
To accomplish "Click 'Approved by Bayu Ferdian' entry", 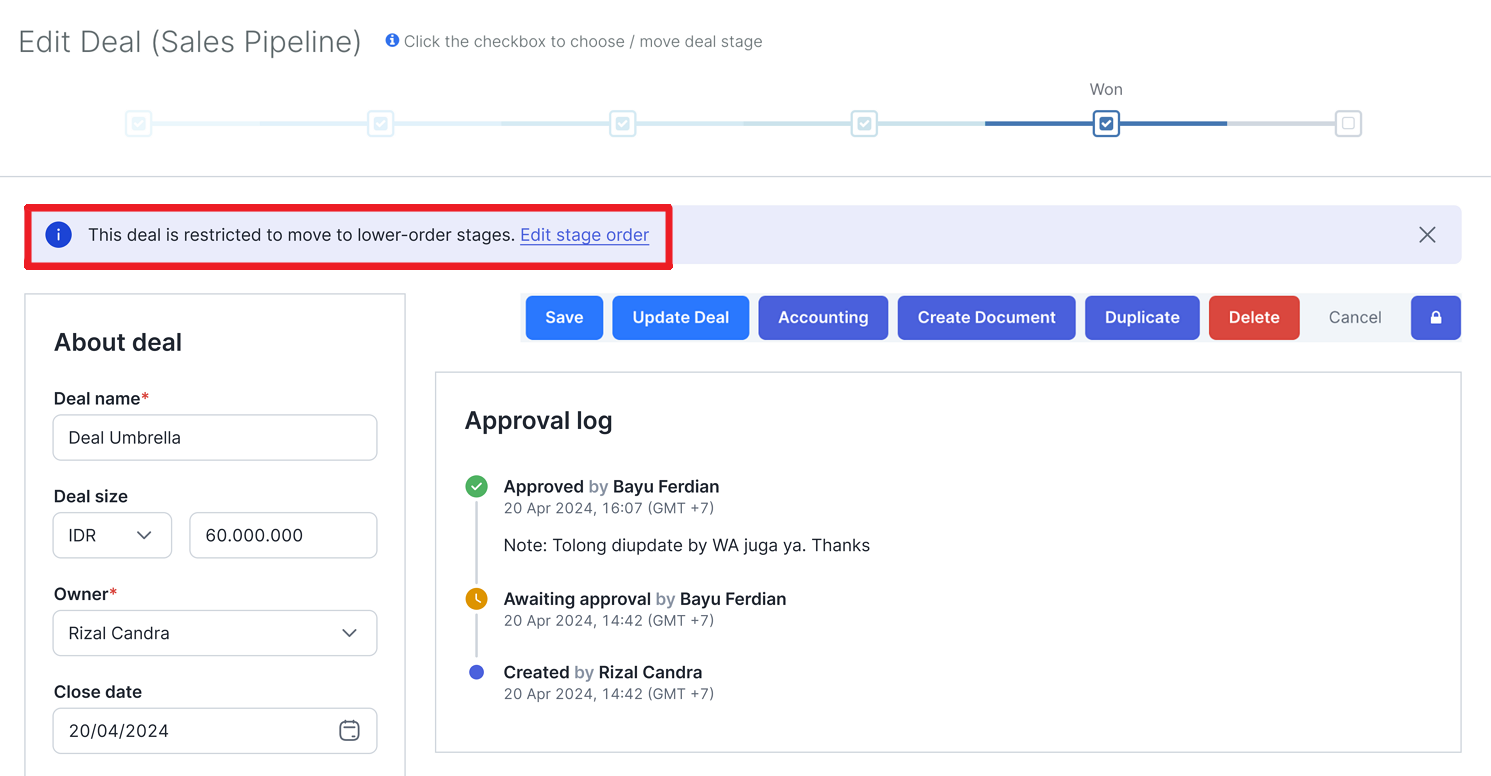I will pos(612,487).
